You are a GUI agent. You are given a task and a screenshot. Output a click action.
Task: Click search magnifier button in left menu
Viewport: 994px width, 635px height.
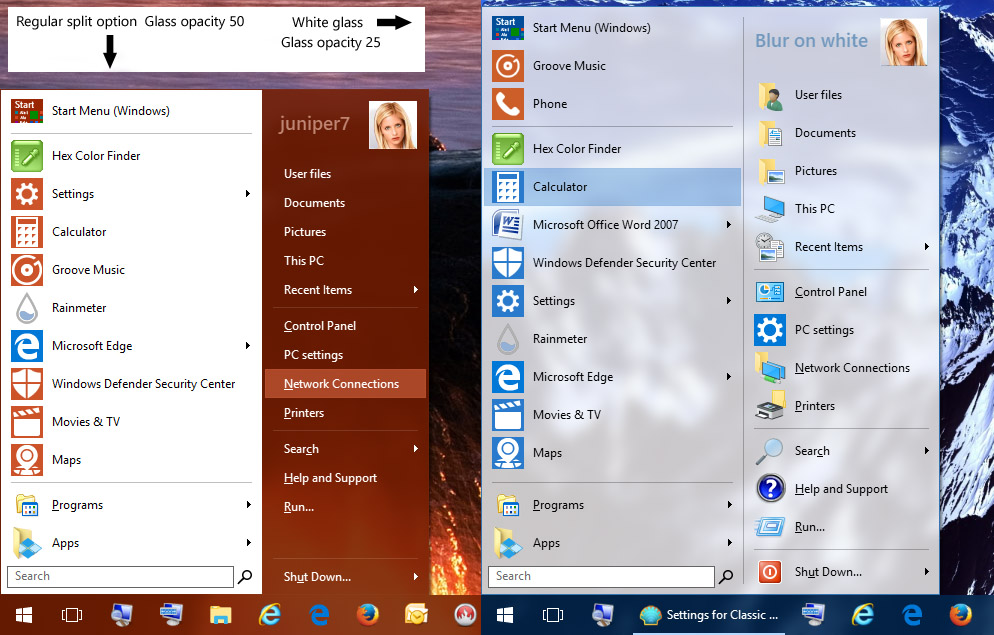[245, 577]
